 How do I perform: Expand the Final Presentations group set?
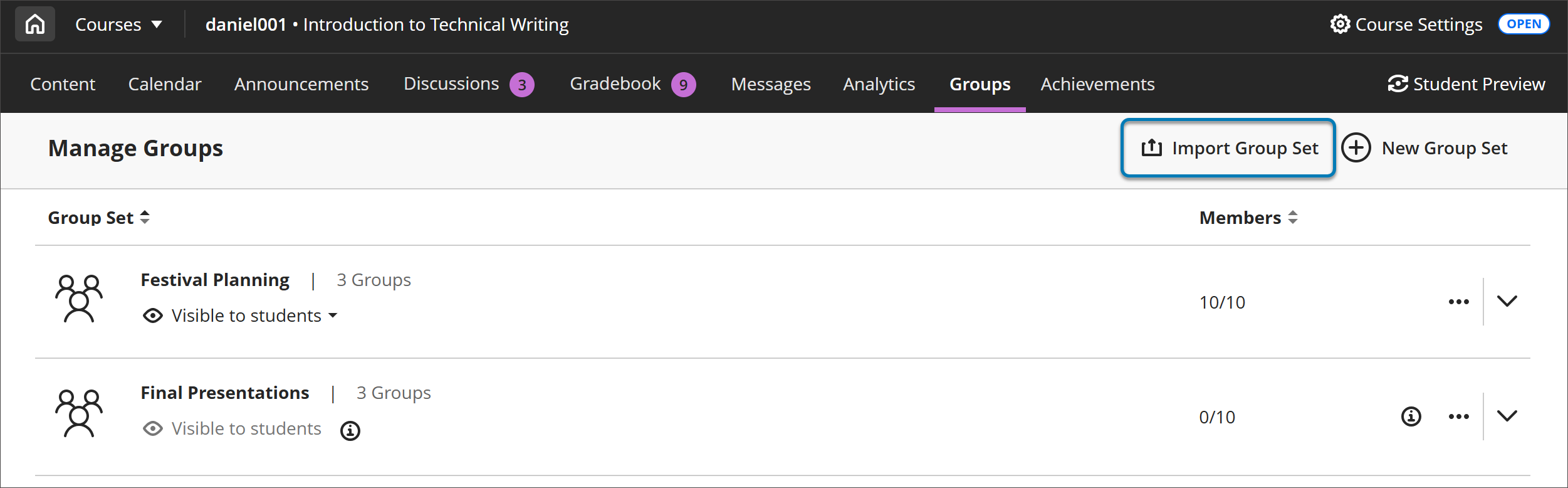pyautogui.click(x=1507, y=416)
